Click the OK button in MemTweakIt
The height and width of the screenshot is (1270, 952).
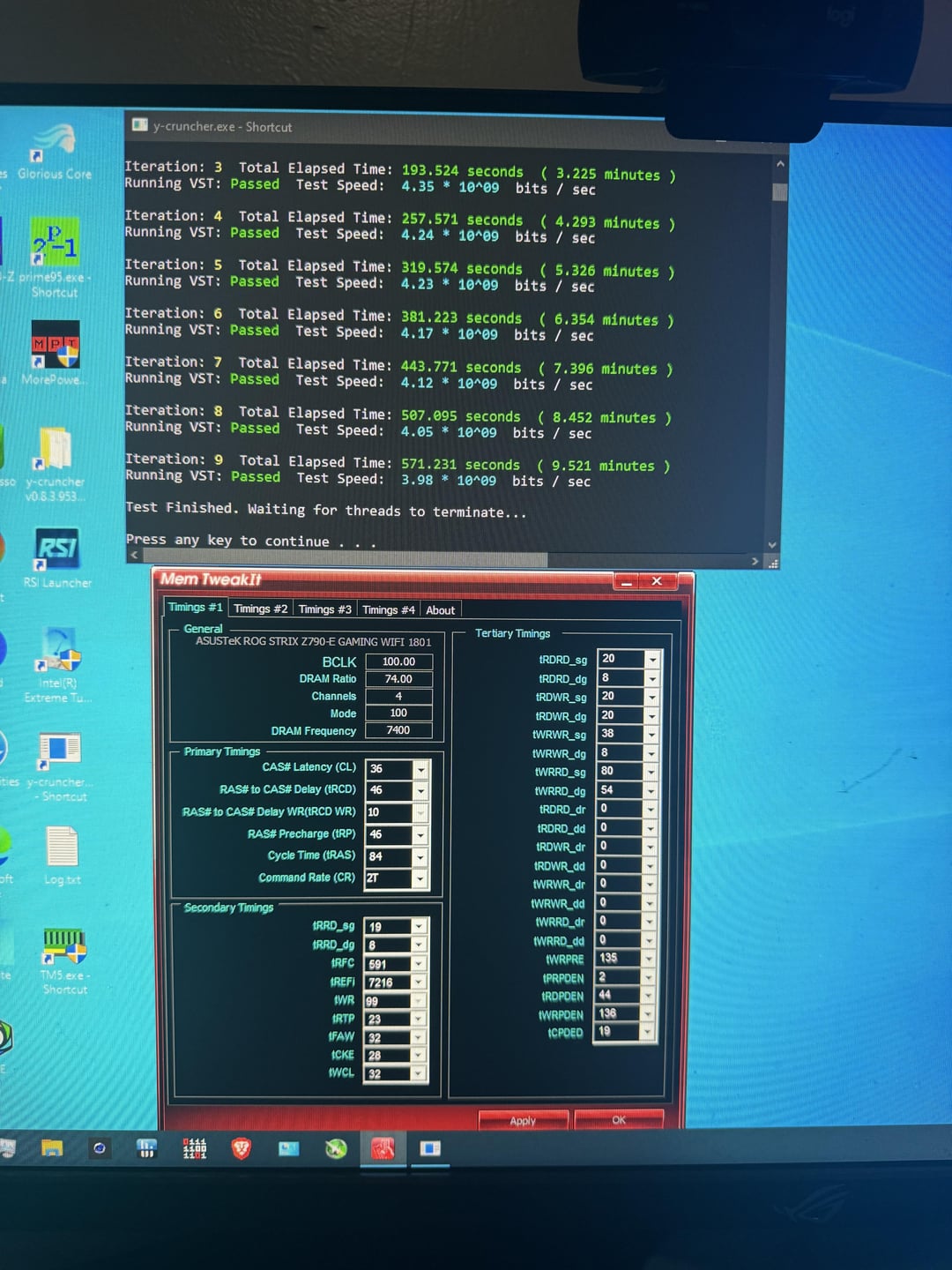pos(619,1119)
